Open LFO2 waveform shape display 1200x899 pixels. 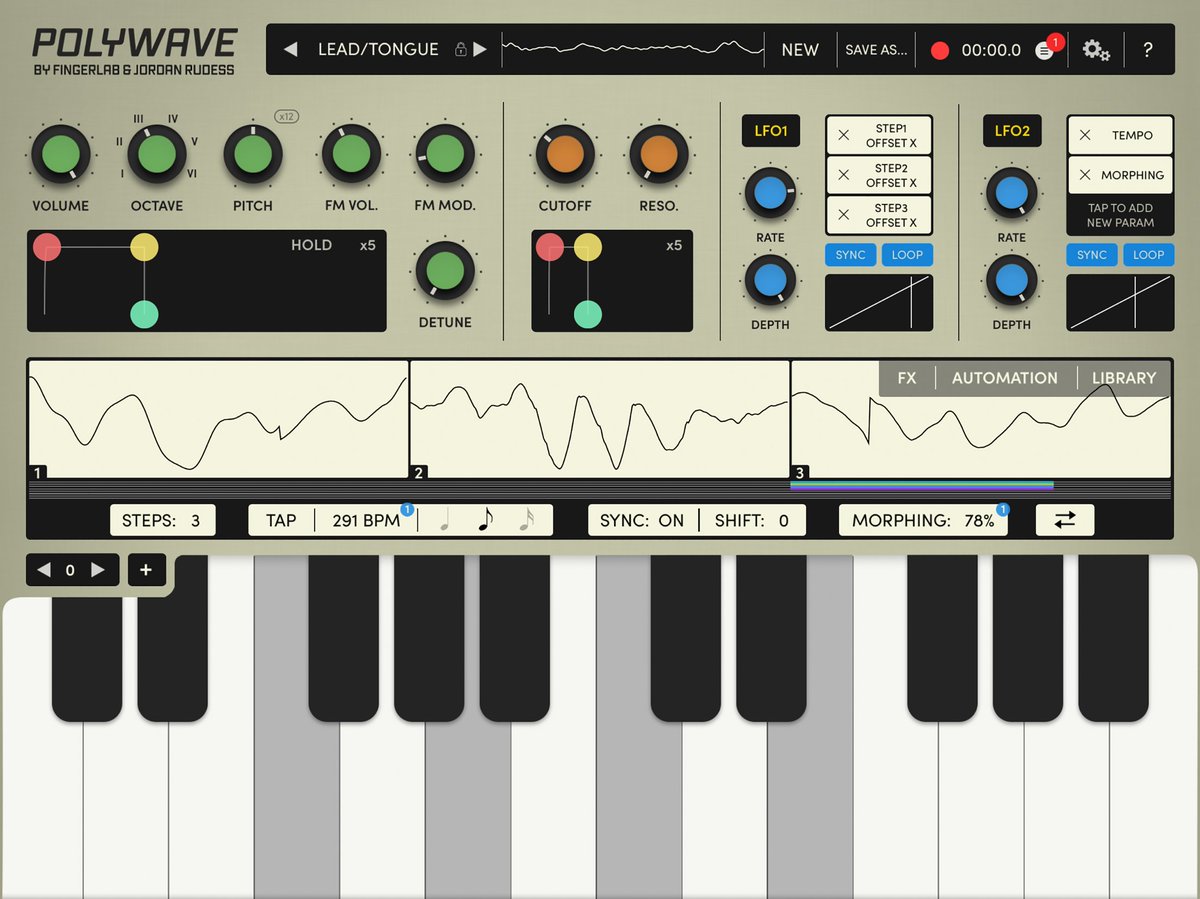(x=1120, y=303)
